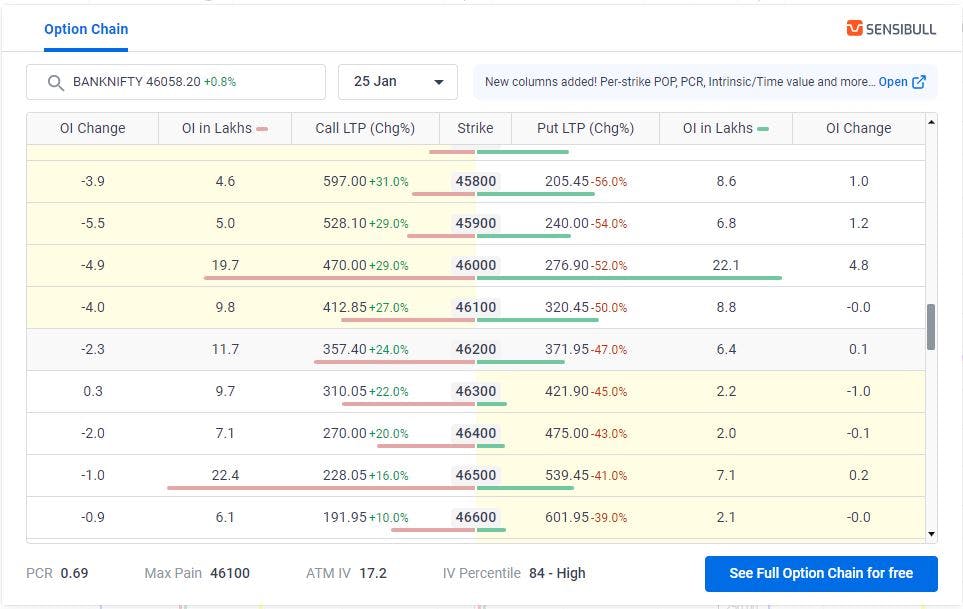Click put LTP 320.45 value
The height and width of the screenshot is (609, 963).
click(x=567, y=307)
